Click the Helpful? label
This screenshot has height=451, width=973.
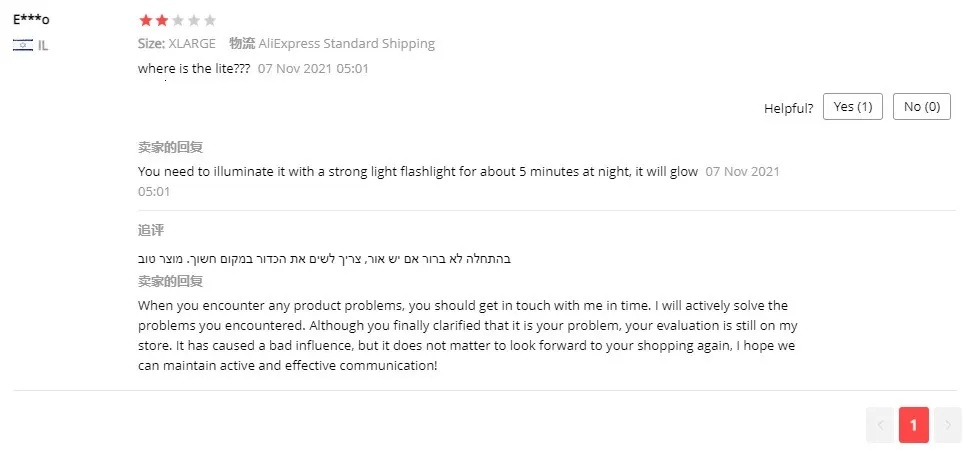tap(788, 109)
